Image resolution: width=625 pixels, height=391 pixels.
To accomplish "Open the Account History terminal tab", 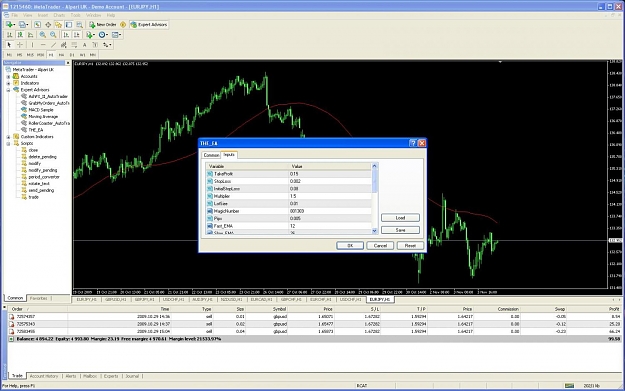I will 44,376.
